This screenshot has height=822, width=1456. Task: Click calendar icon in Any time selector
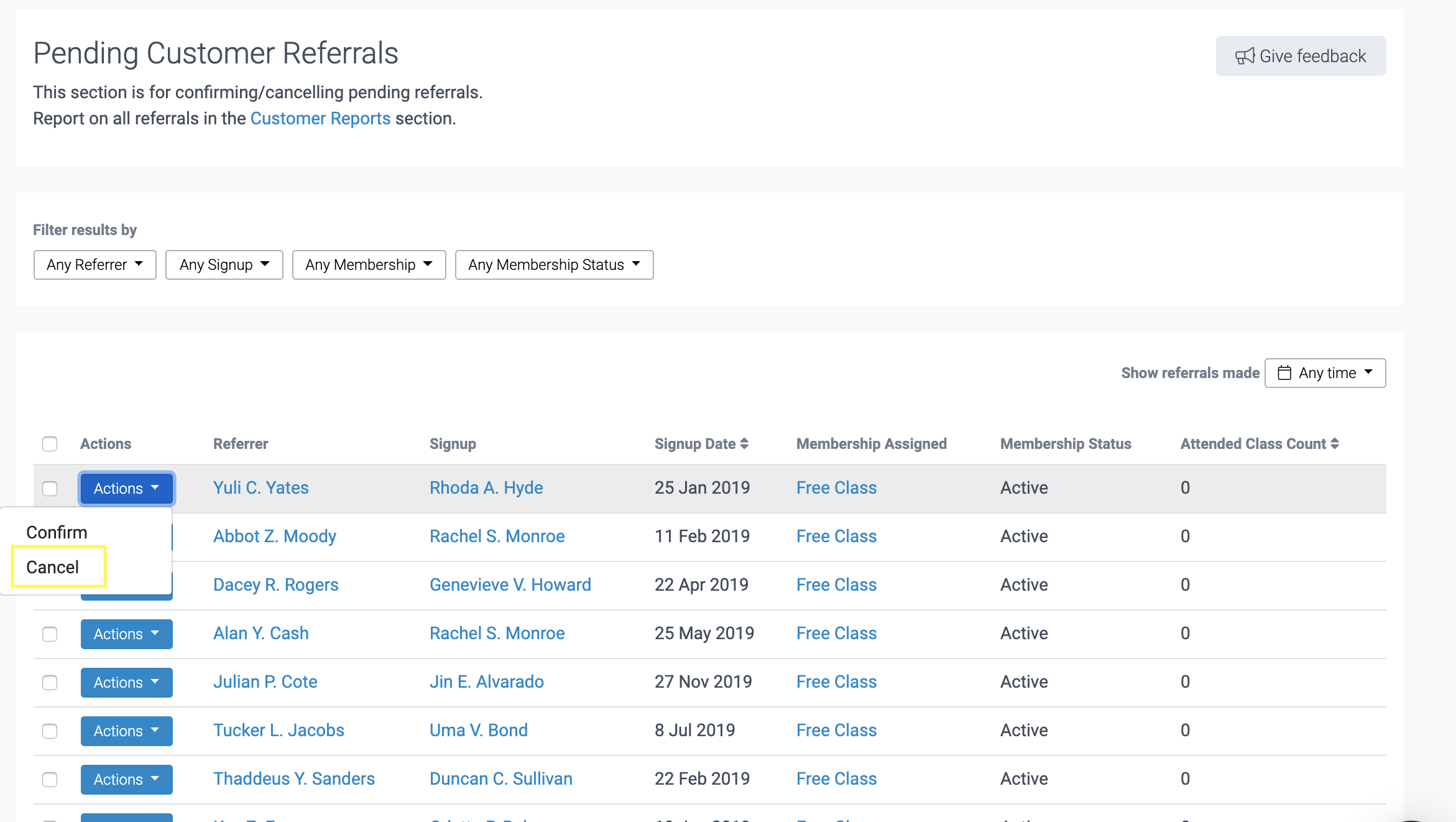(1284, 373)
